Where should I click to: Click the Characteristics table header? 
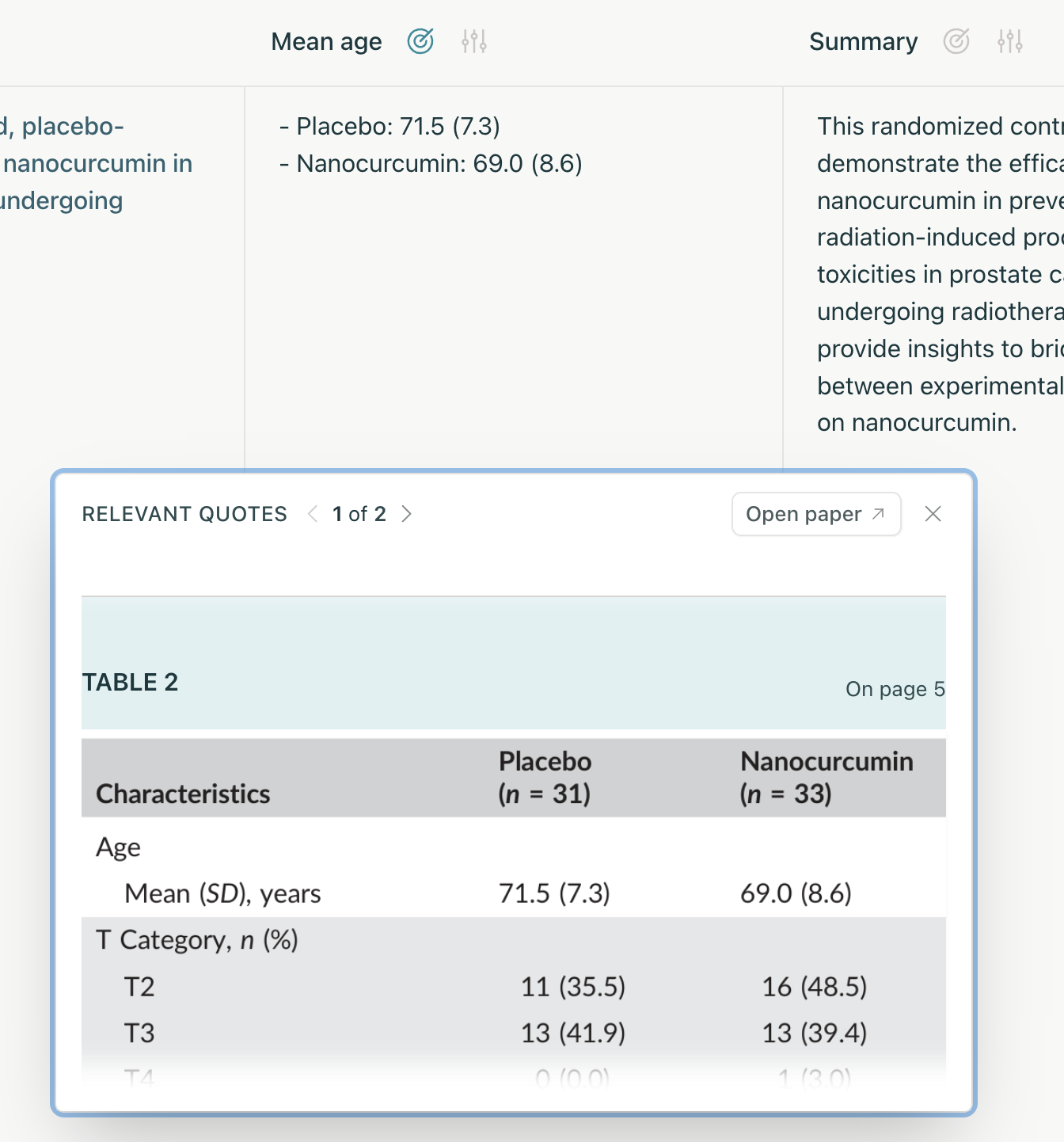coord(183,794)
